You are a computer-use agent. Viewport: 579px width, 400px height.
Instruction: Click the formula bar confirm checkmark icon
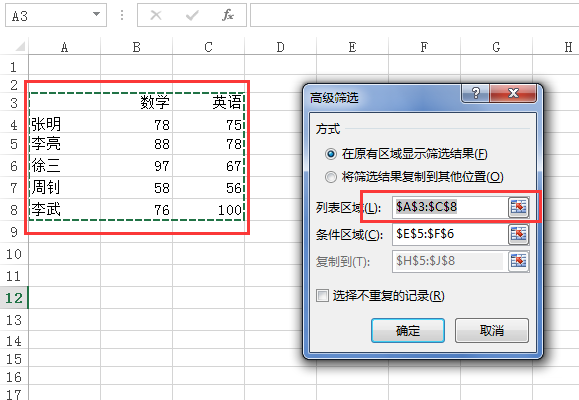[192, 15]
